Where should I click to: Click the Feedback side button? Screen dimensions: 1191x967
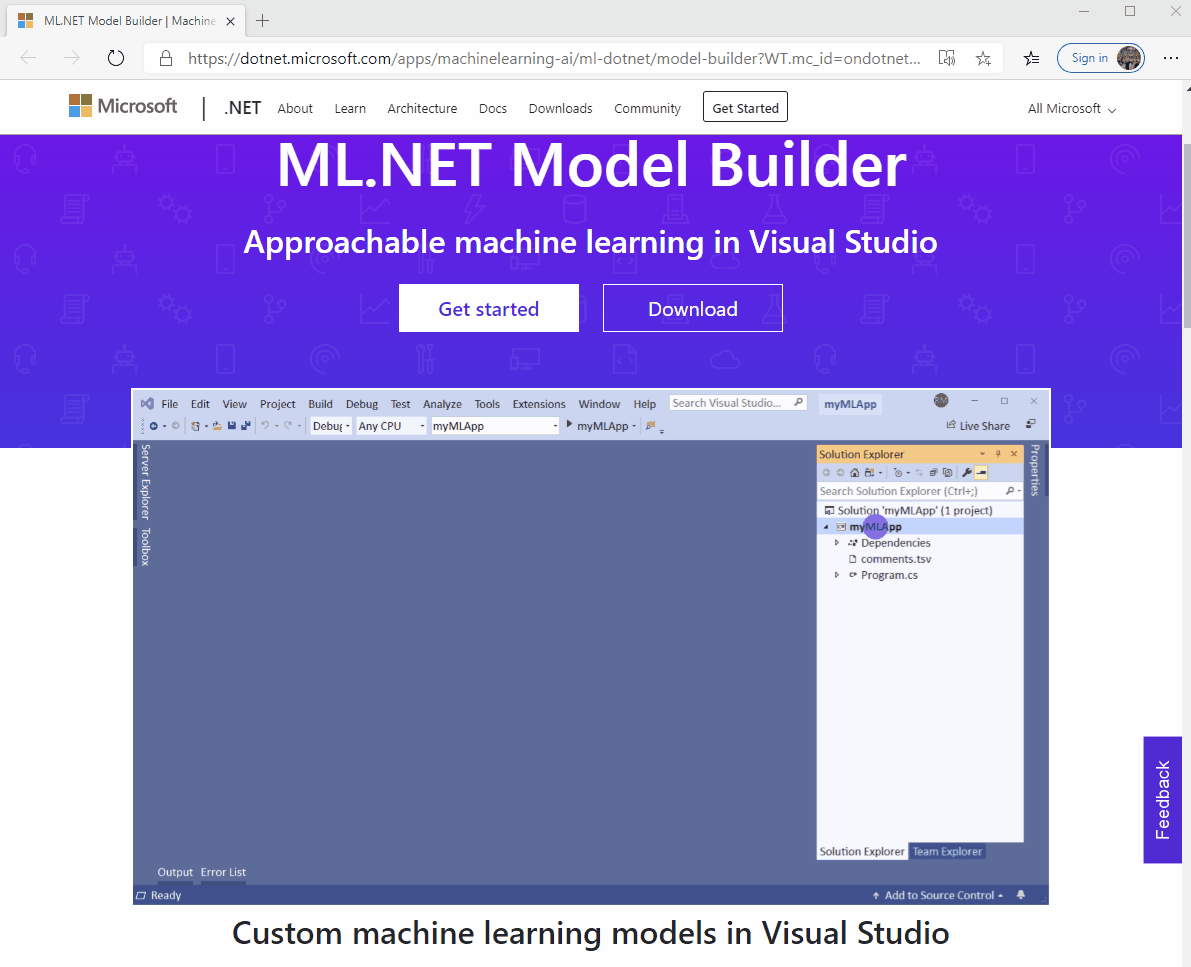coord(1162,800)
